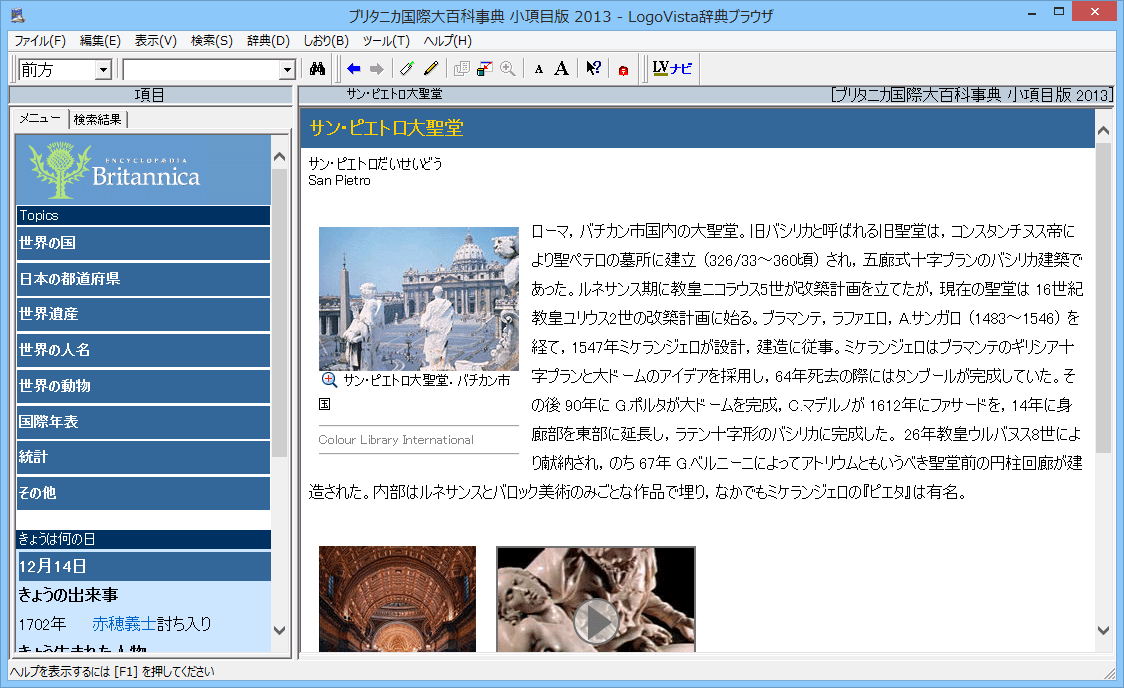This screenshot has height=688, width=1124.
Task: Play the Pietà sculpture video
Action: [596, 620]
